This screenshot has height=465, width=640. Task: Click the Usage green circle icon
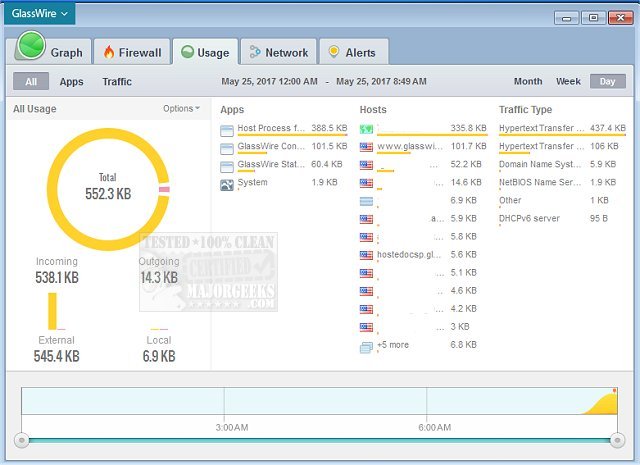tap(187, 52)
